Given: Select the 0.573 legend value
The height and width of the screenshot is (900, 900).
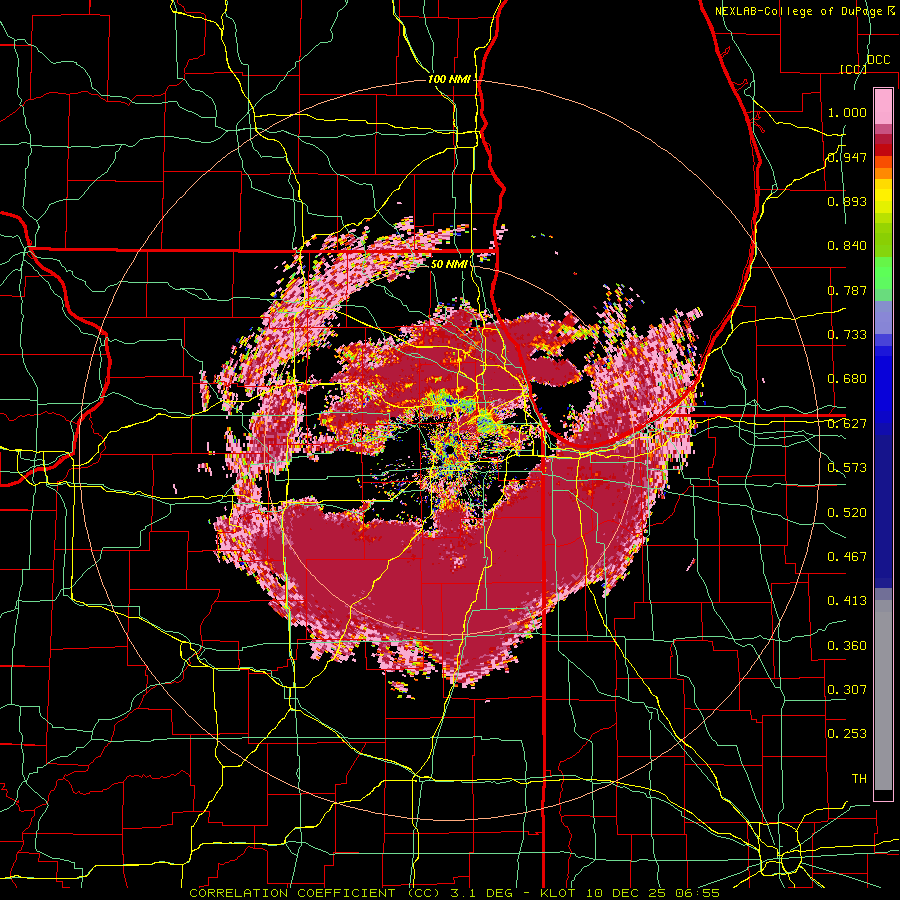Looking at the screenshot, I should (x=847, y=468).
